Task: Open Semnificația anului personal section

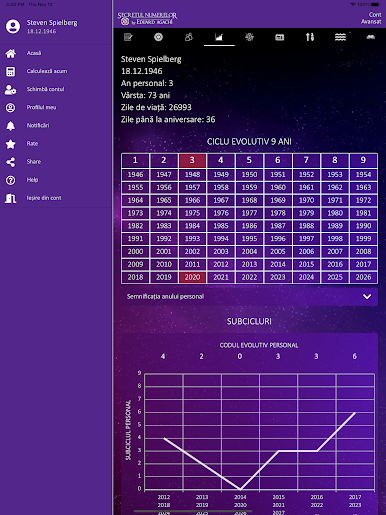Action: coord(249,296)
